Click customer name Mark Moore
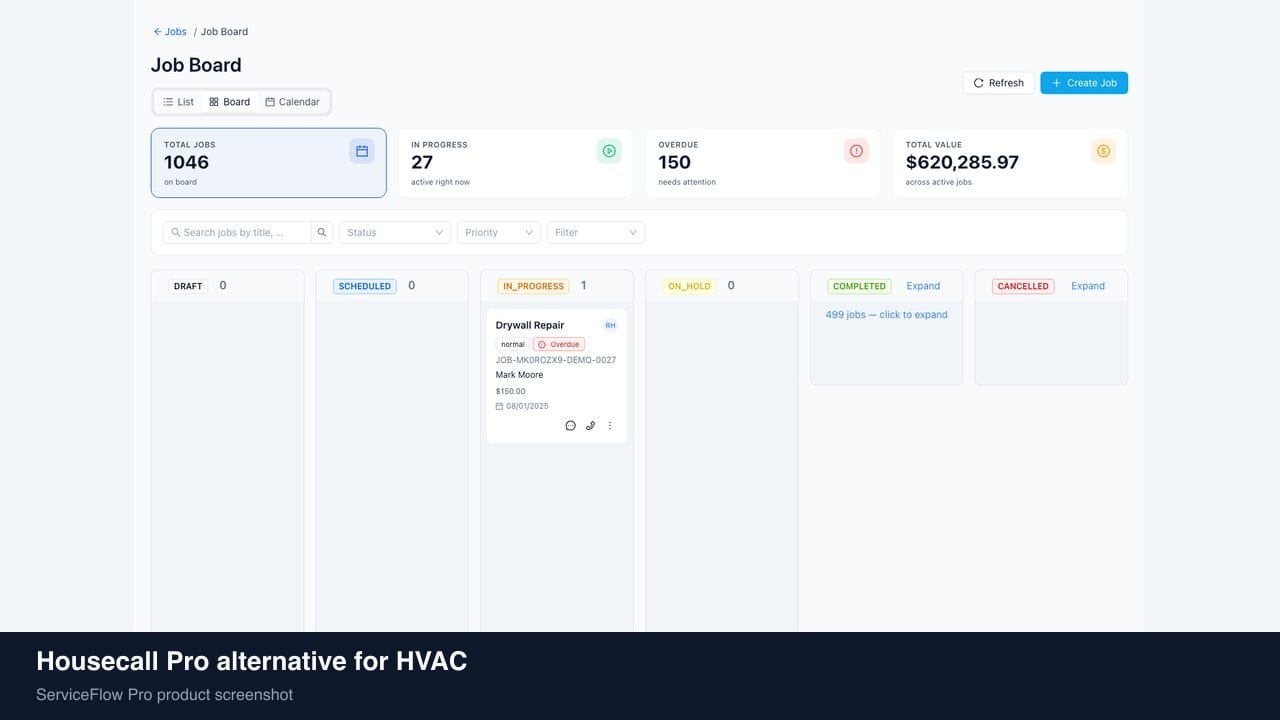 (520, 375)
